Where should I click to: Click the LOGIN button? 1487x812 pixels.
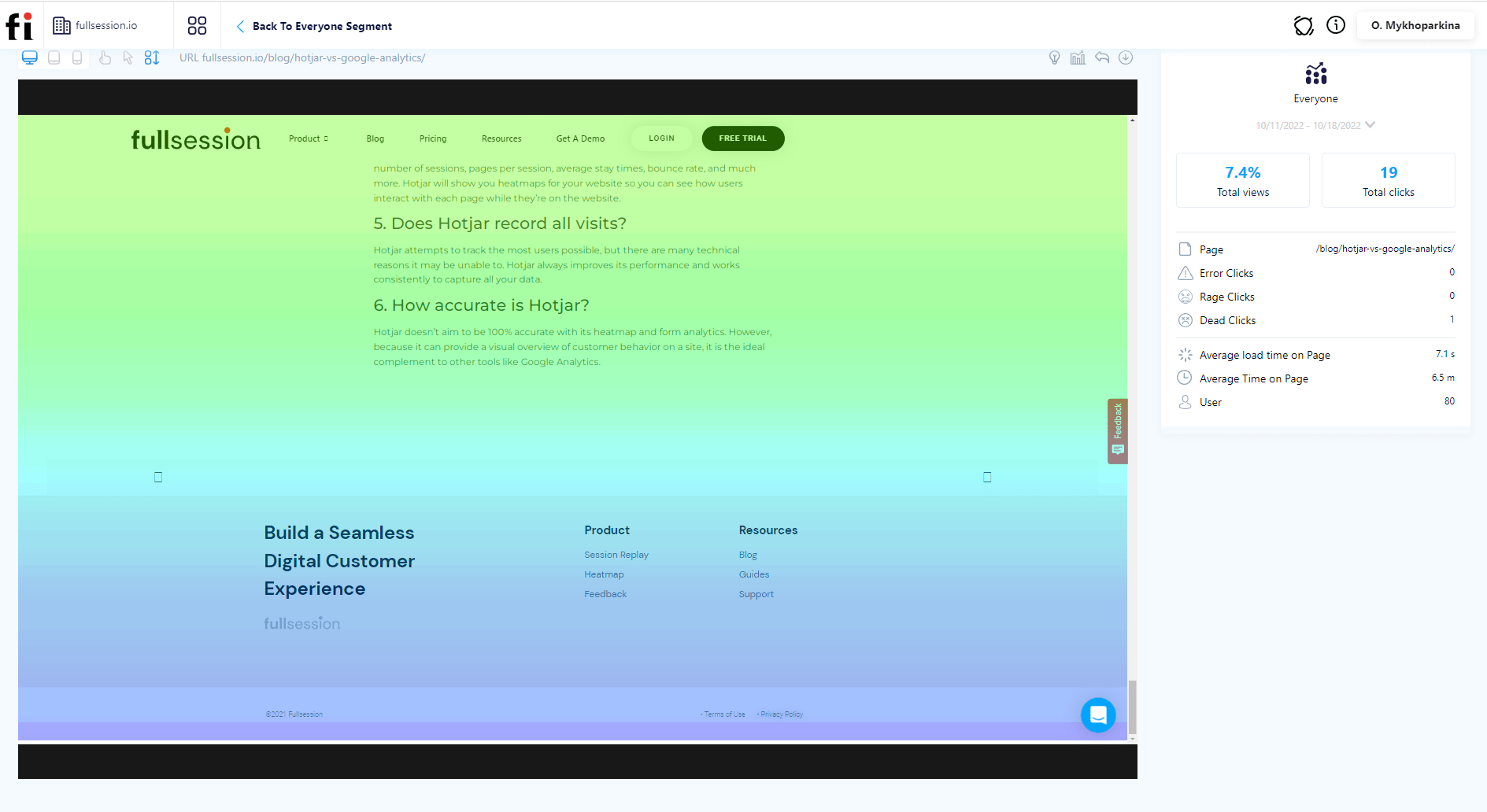(661, 138)
